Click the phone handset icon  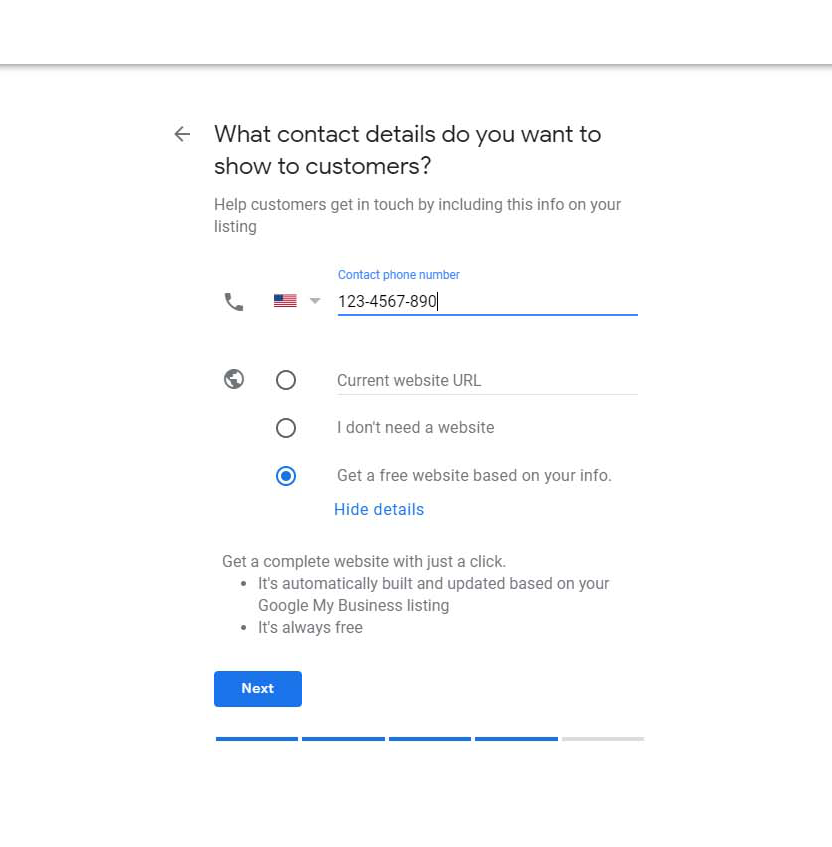tap(234, 301)
